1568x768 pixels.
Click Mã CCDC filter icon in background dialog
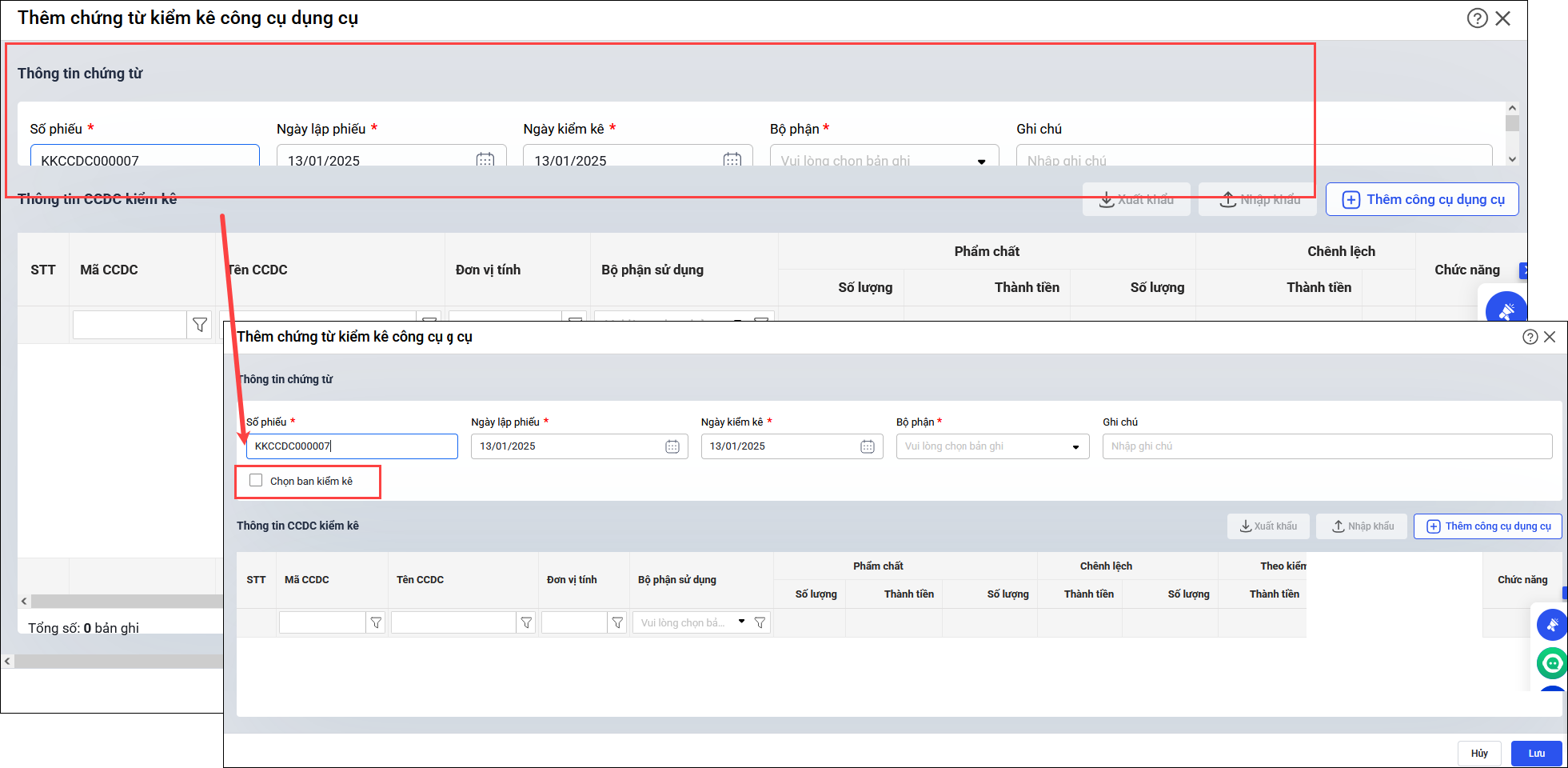click(200, 325)
